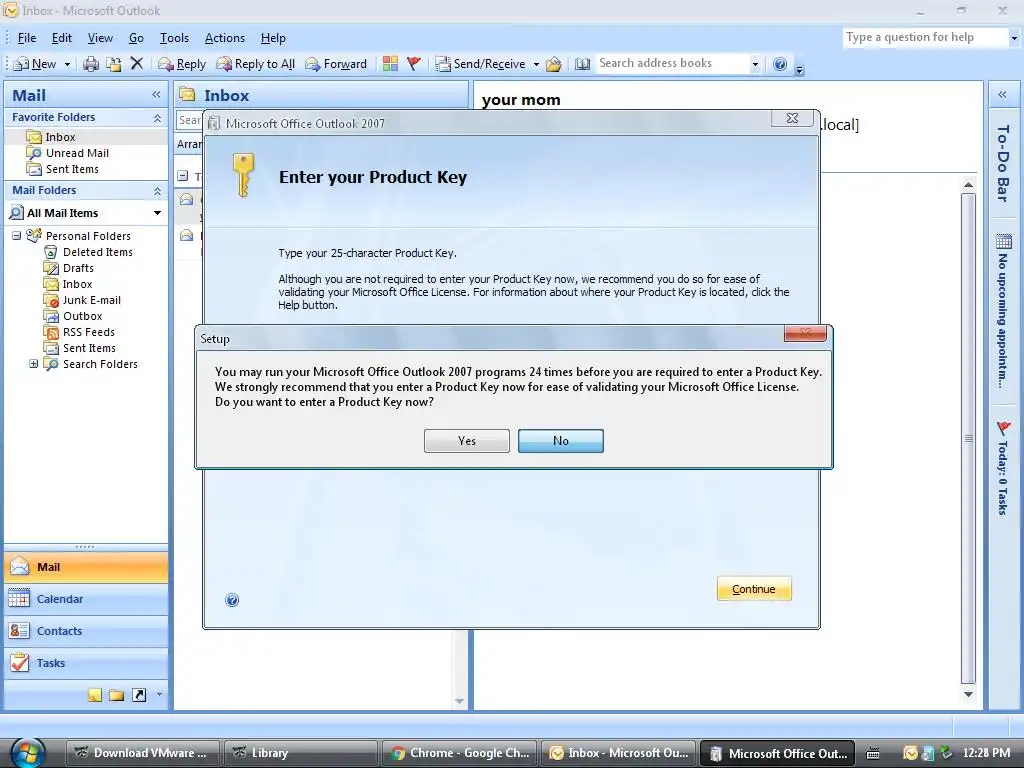The height and width of the screenshot is (768, 1024).
Task: Switch to Library taskbar window
Action: [301, 753]
